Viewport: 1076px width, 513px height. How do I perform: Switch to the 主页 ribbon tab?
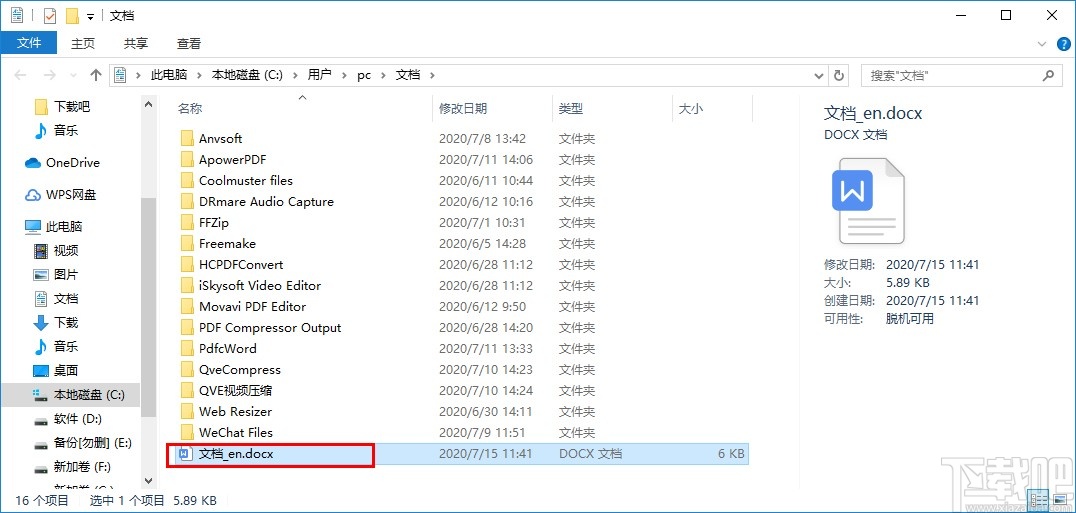(x=83, y=43)
